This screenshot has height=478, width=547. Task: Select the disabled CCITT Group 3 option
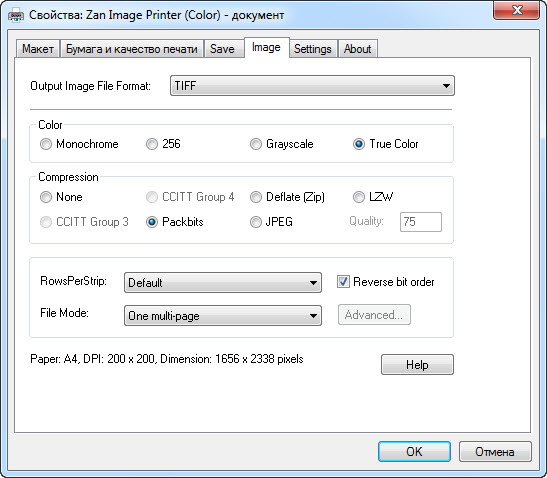click(84, 222)
